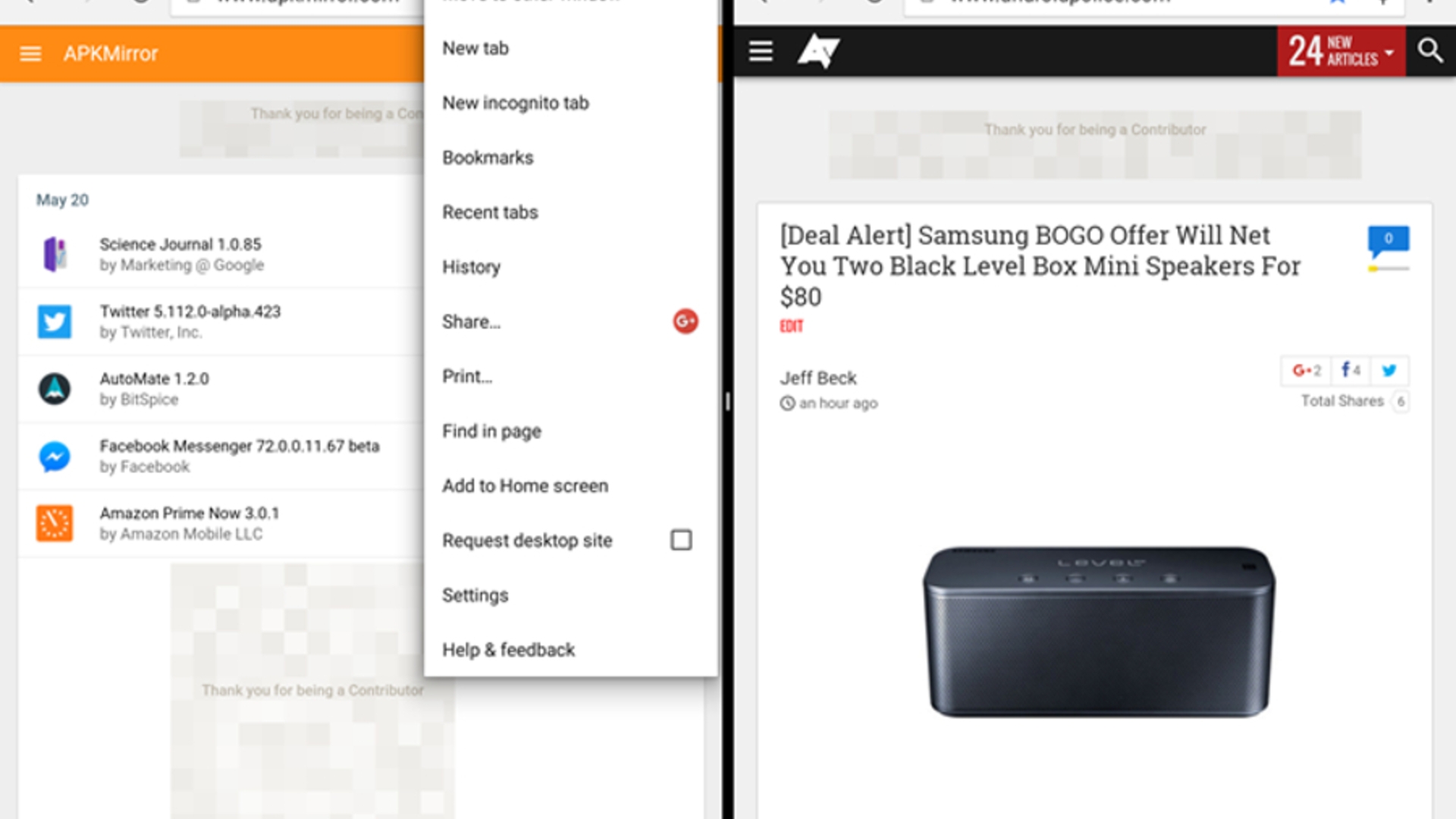Screen dimensions: 1456x819
Task: Expand the Recent tabs submenu
Action: 490,212
